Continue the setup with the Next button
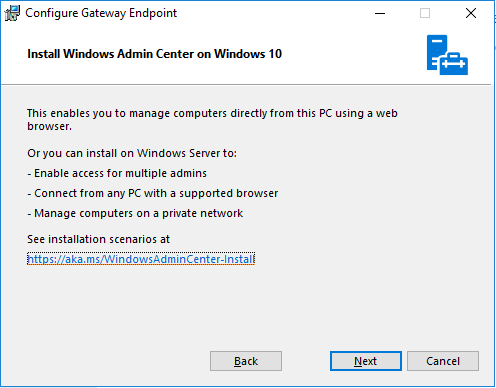The image size is (496, 388). coord(366,361)
